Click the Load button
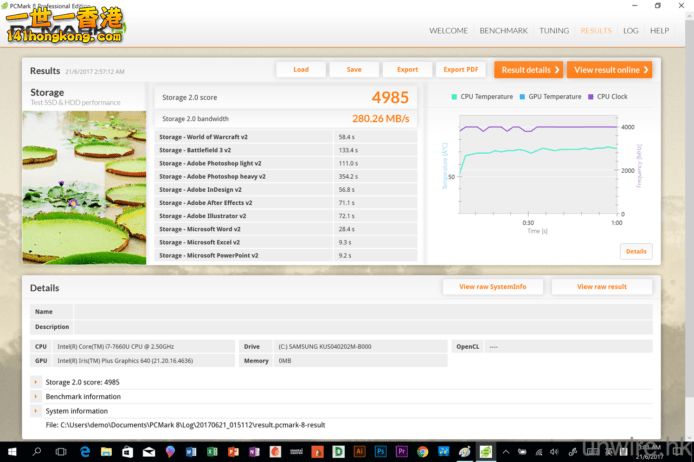The height and width of the screenshot is (462, 694). coord(301,69)
